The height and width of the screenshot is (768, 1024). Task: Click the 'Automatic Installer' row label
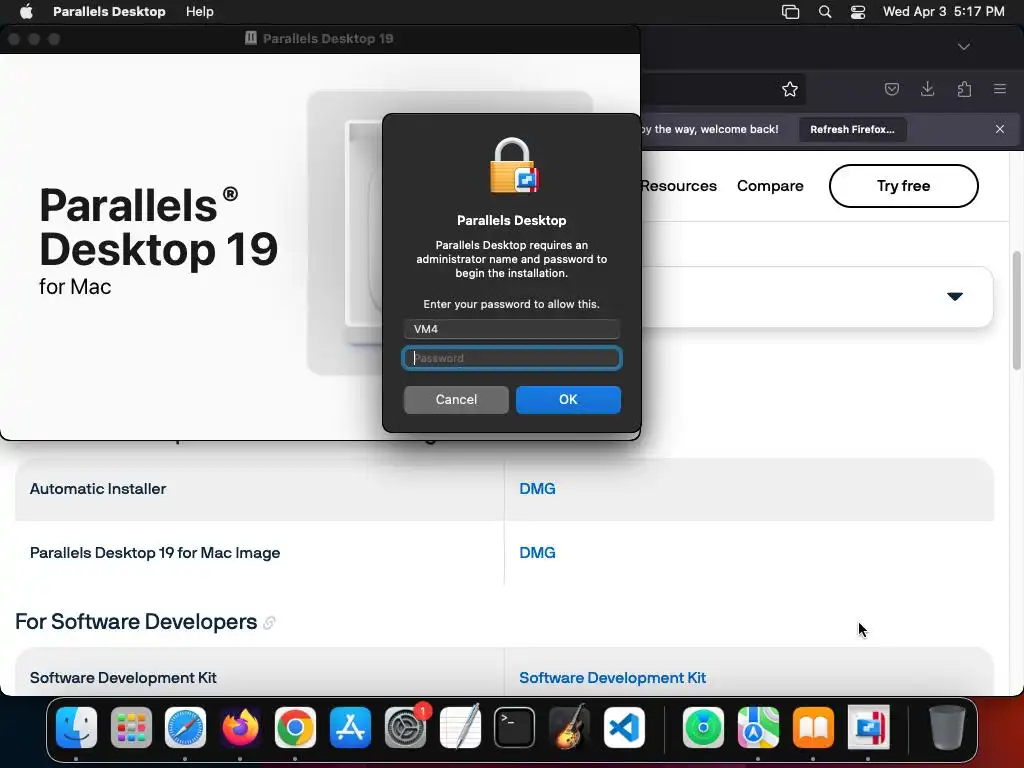[98, 488]
